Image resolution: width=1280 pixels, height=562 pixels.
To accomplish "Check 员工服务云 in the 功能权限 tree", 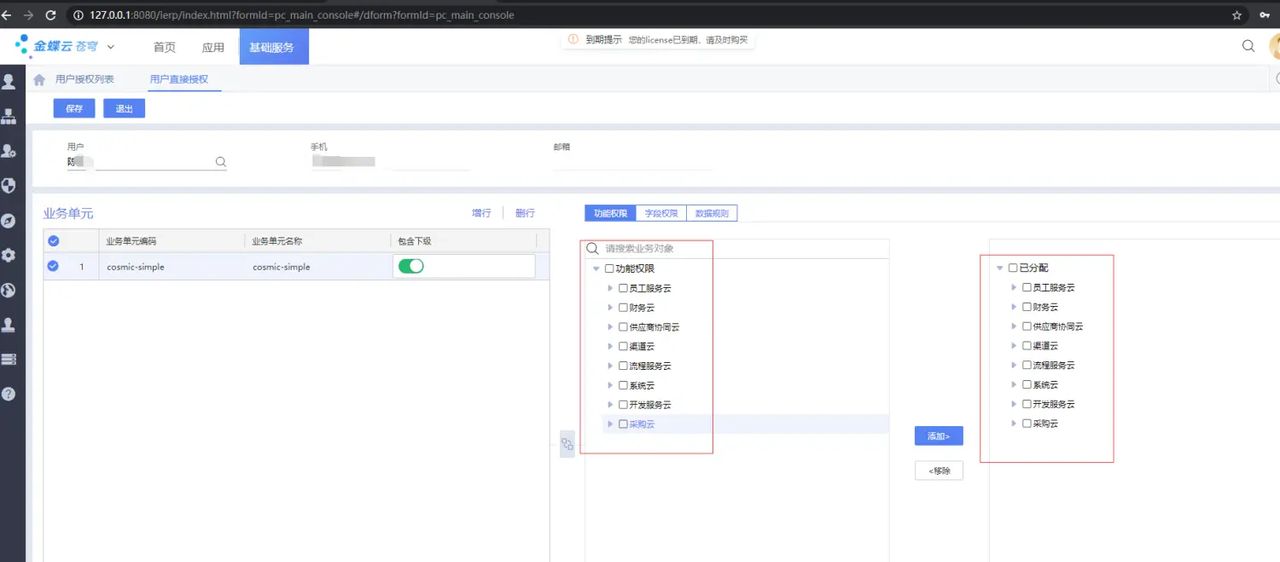I will [x=623, y=288].
